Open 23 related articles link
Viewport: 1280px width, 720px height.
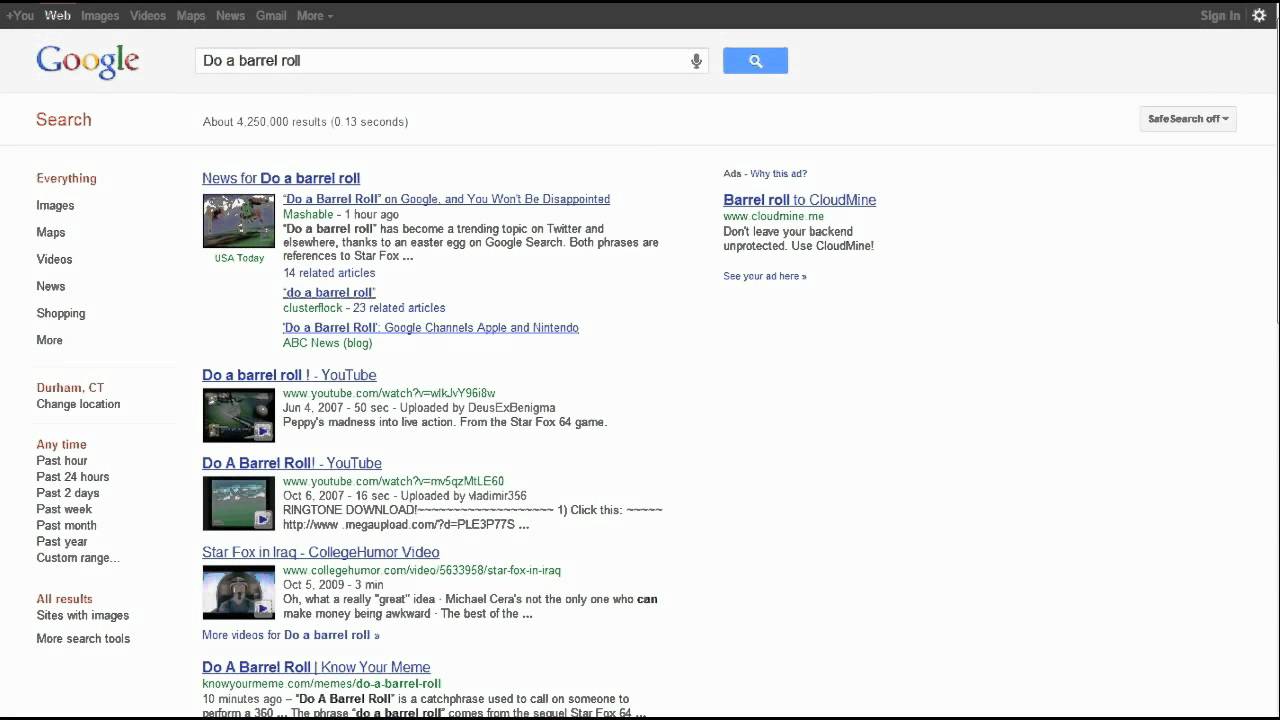click(x=399, y=308)
